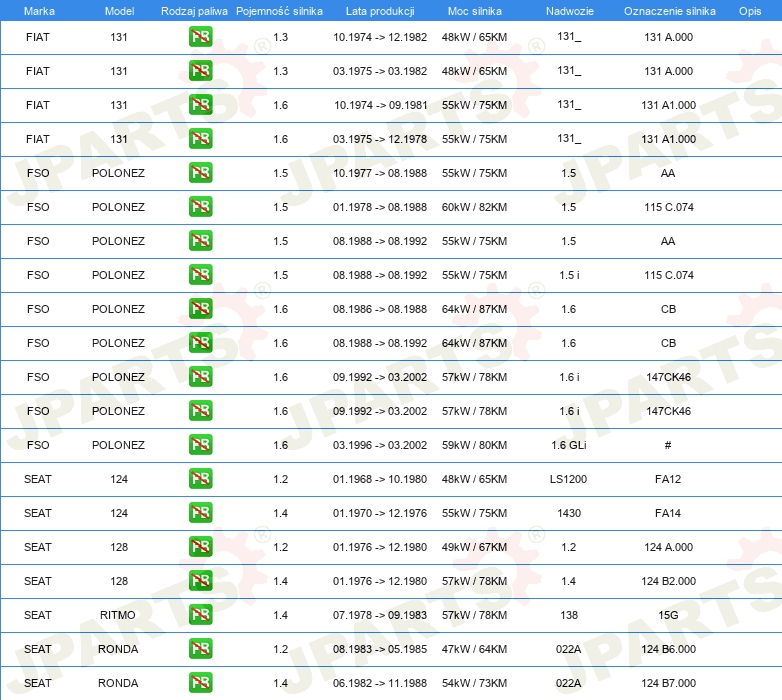The image size is (782, 700).
Task: Click engine code 124 B2.000
Action: 668,581
